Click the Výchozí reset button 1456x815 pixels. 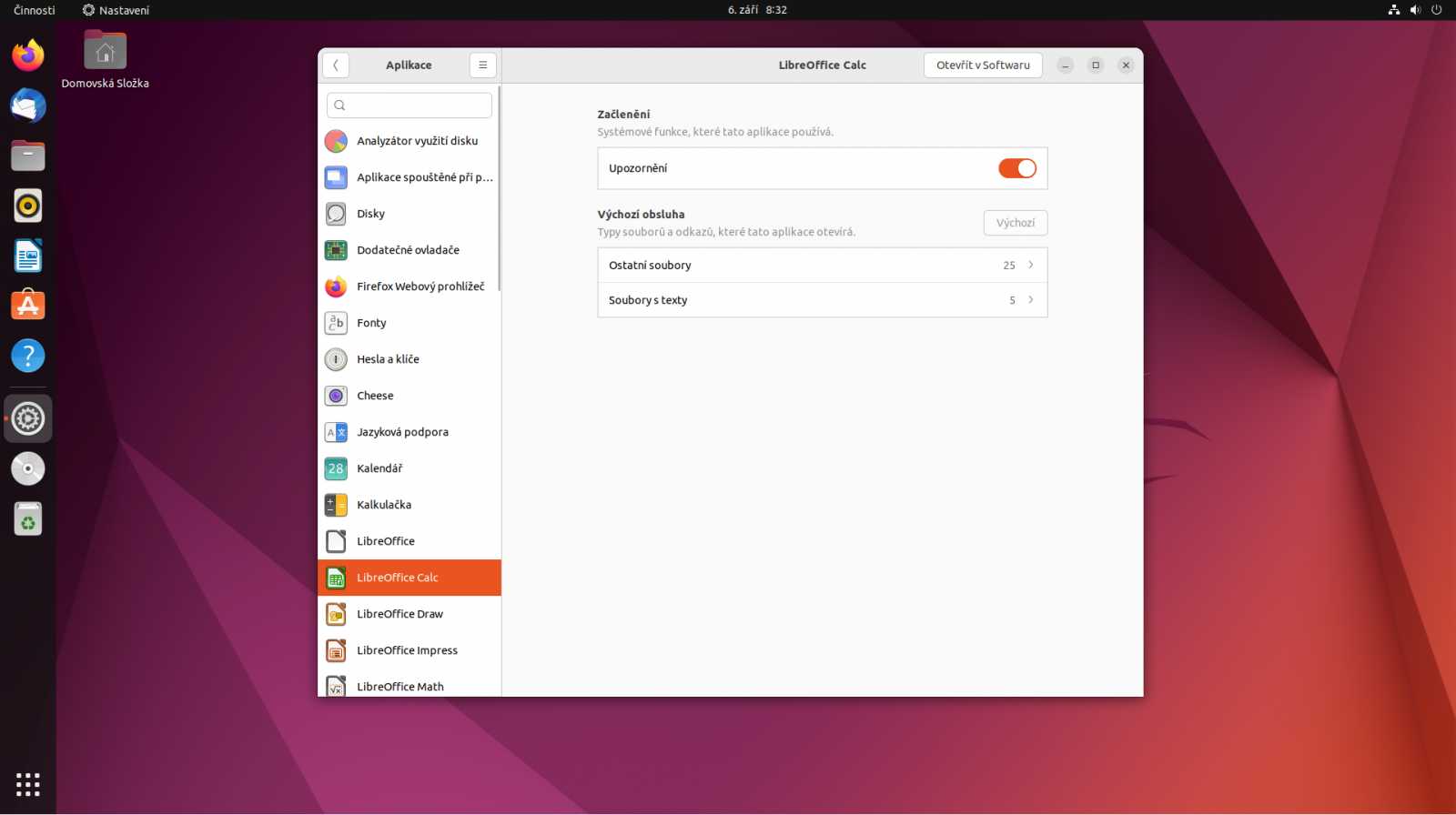tap(1016, 223)
